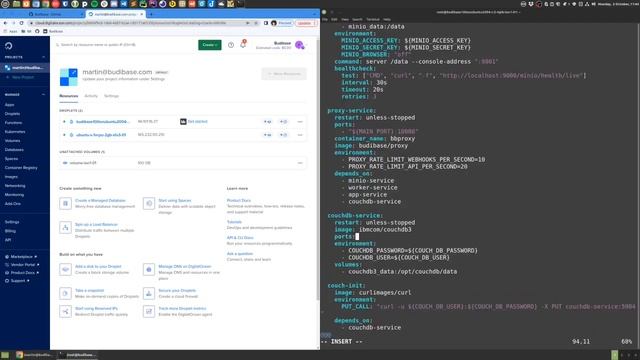Open the more menu of the volume row

[300, 163]
